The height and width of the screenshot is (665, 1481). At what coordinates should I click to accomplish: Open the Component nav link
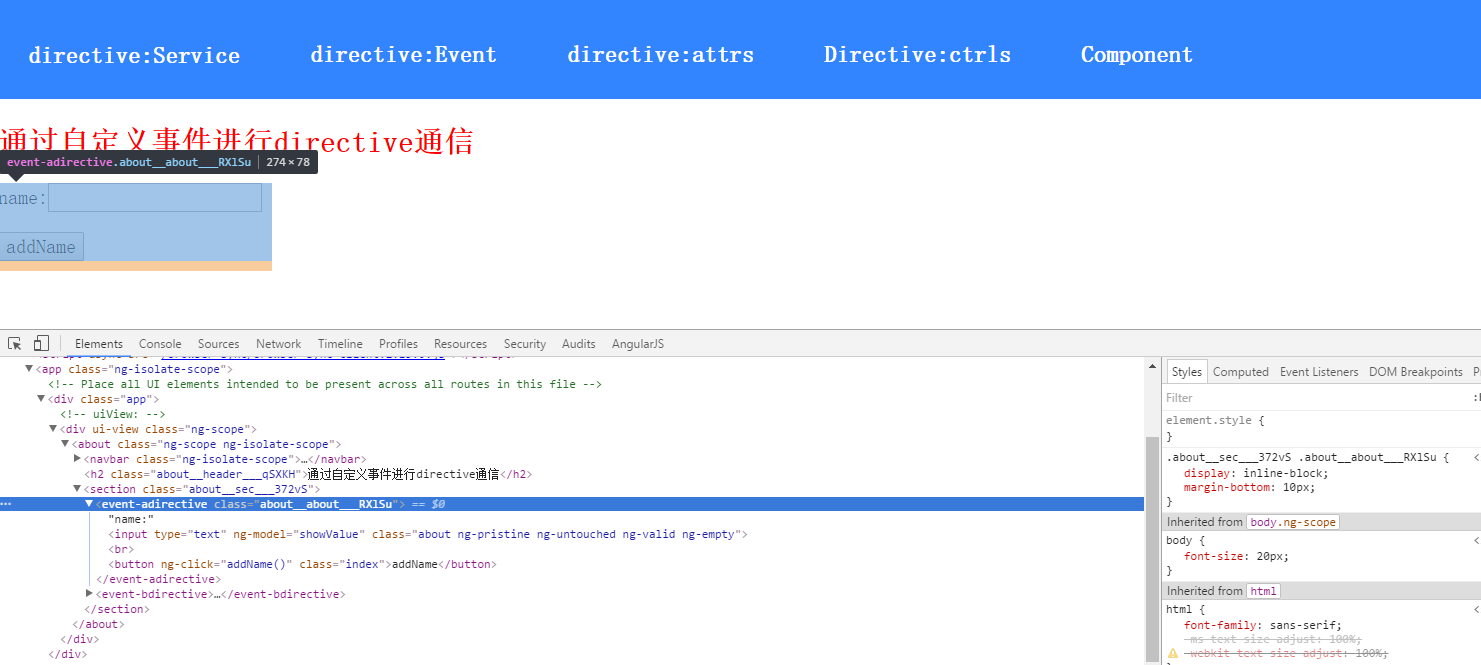[1137, 55]
